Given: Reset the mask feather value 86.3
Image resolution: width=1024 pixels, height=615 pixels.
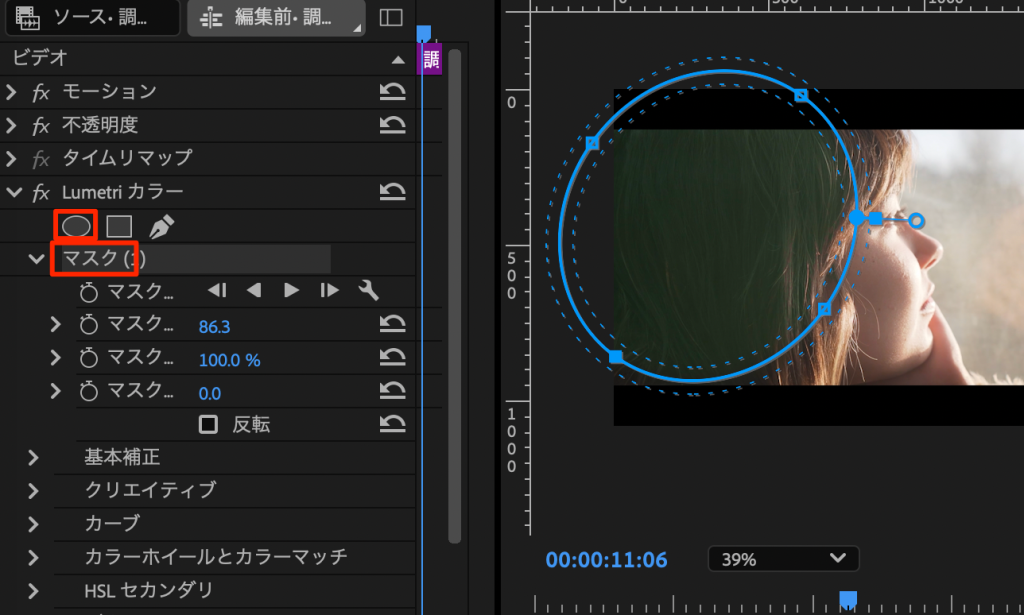Looking at the screenshot, I should pos(392,325).
